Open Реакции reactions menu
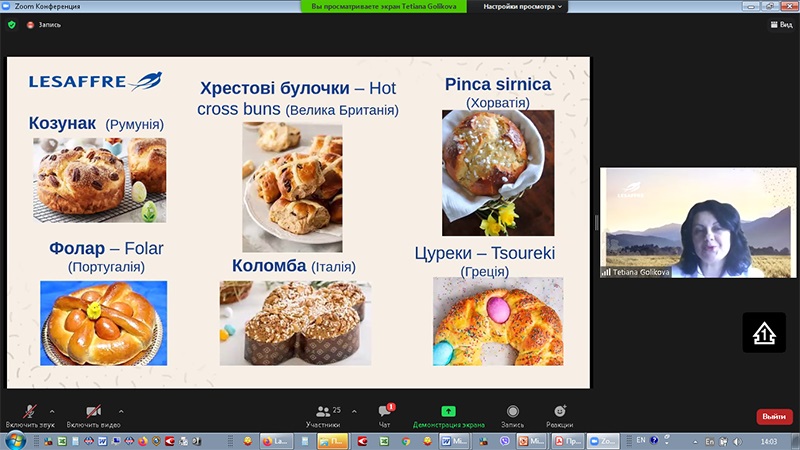 (560, 415)
